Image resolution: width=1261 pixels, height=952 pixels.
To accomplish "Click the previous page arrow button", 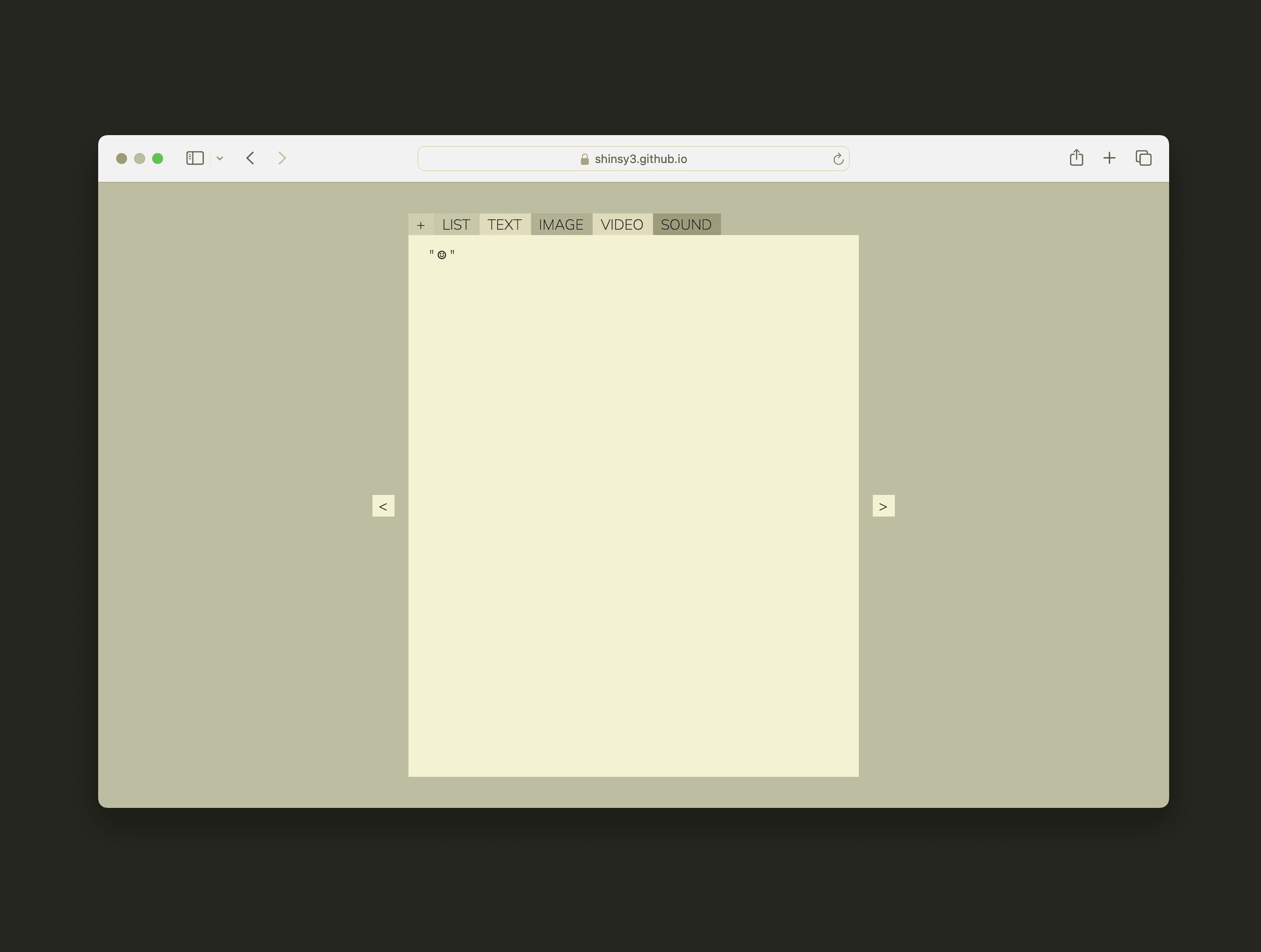I will point(383,506).
